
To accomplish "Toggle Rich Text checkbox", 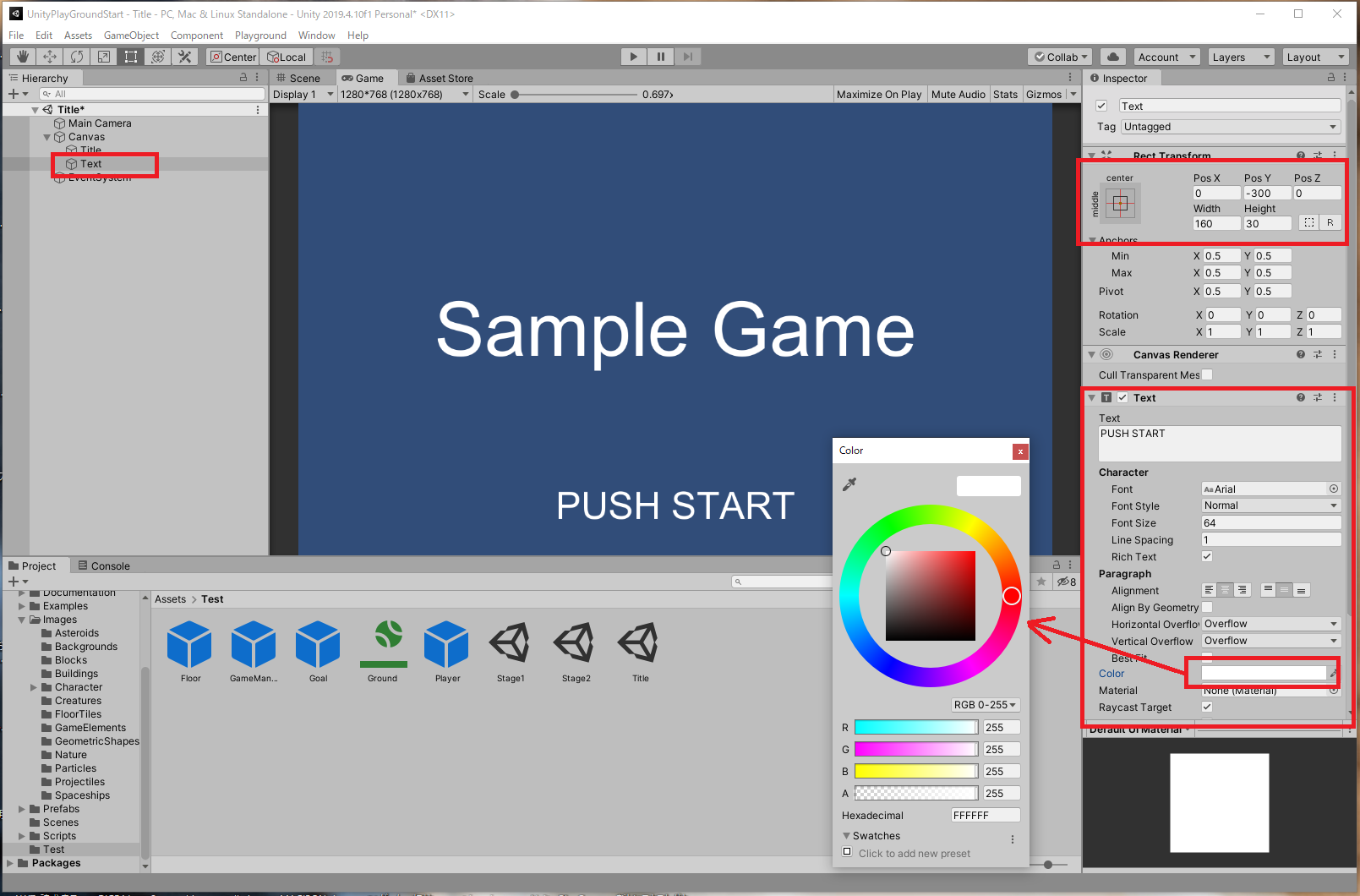I will 1207,556.
